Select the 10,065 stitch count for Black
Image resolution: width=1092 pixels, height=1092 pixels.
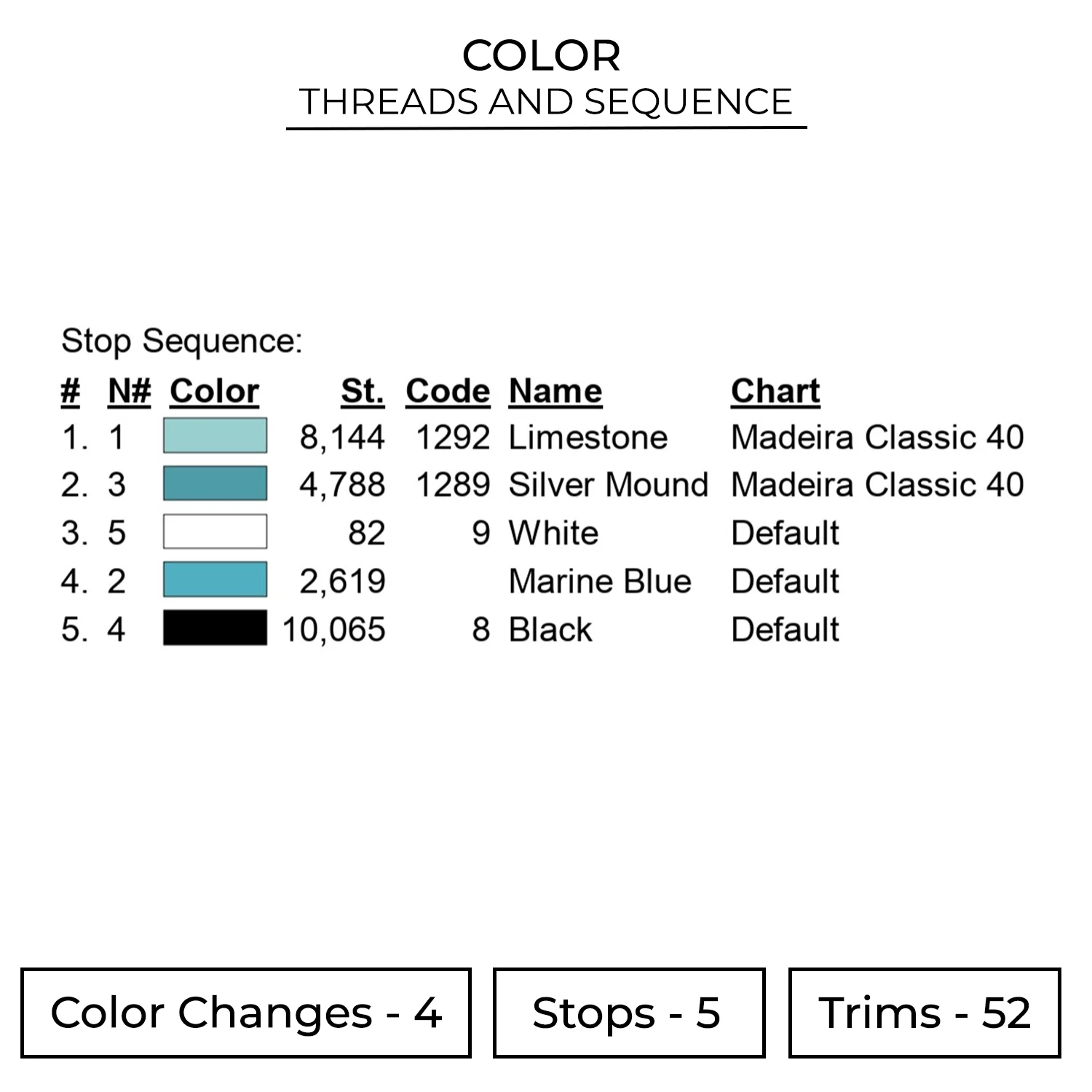point(333,630)
